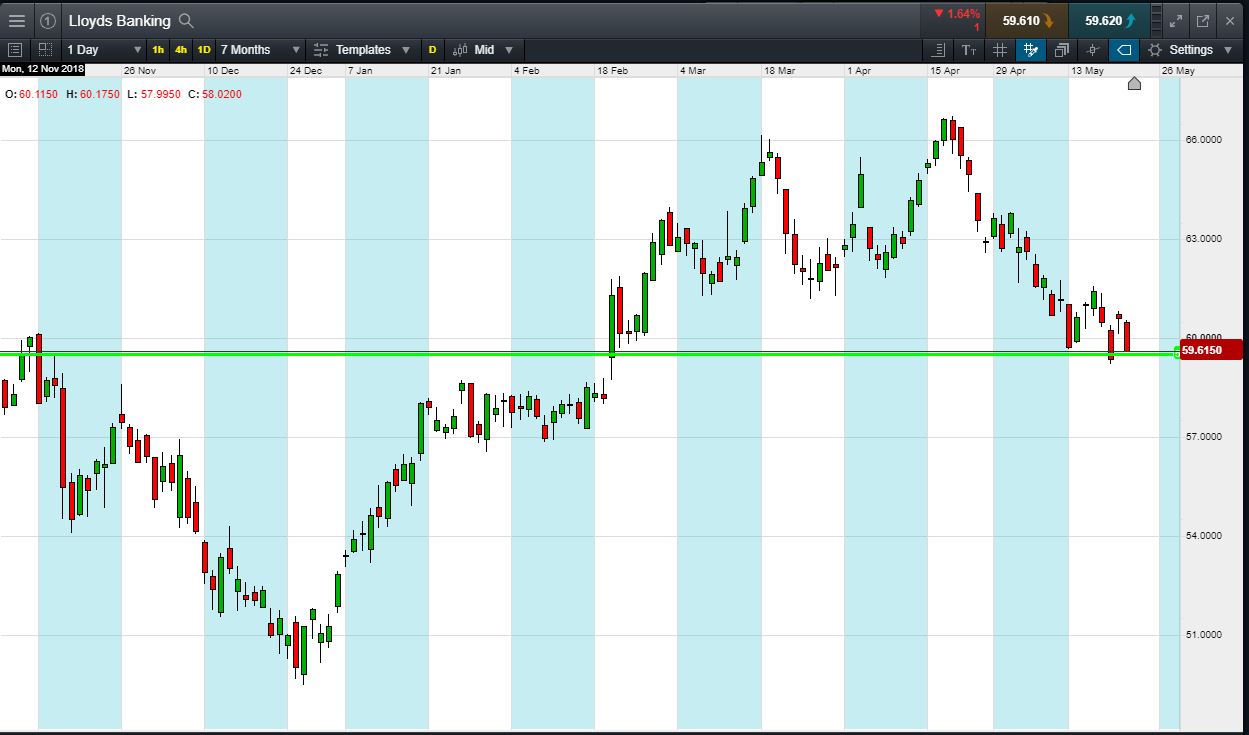Click the 26 May date label
Screen dimensions: 1249x735
point(1178,70)
